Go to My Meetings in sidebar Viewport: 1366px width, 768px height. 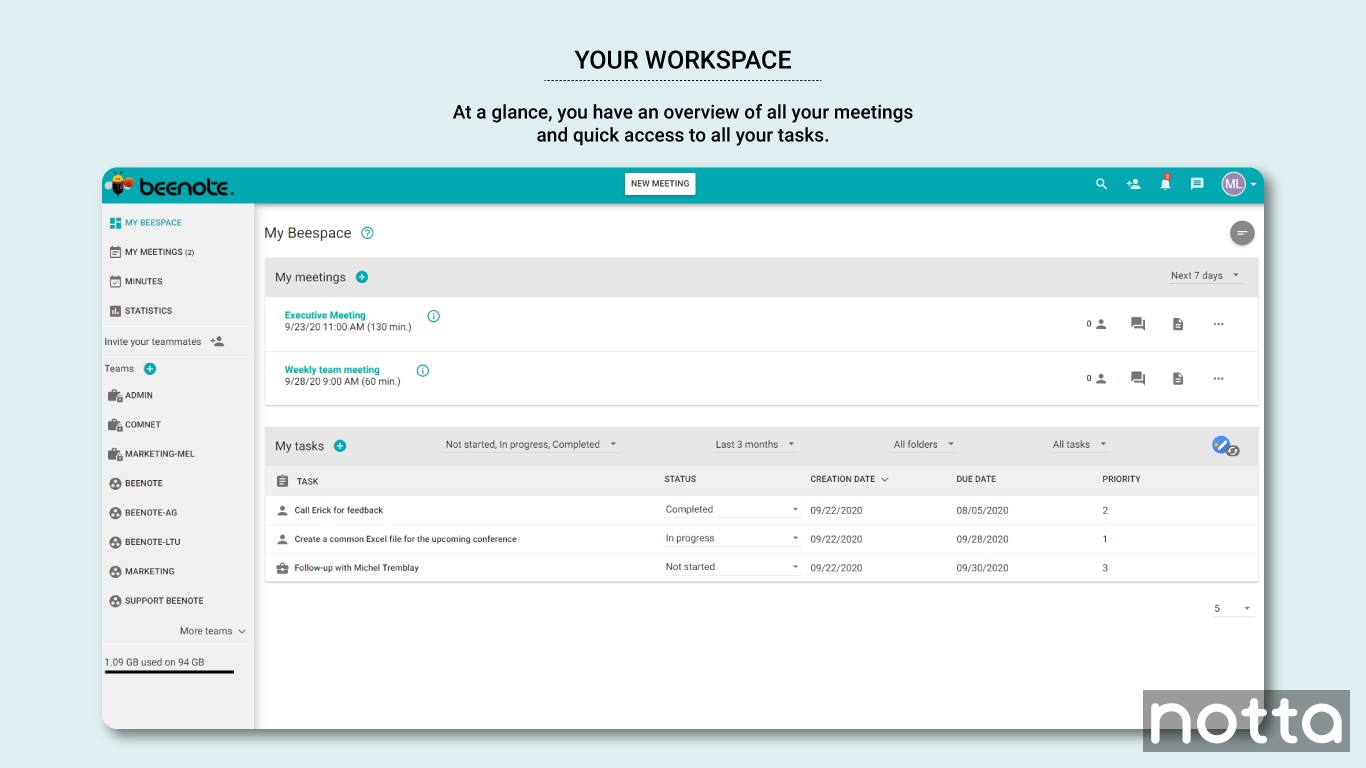pyautogui.click(x=153, y=252)
